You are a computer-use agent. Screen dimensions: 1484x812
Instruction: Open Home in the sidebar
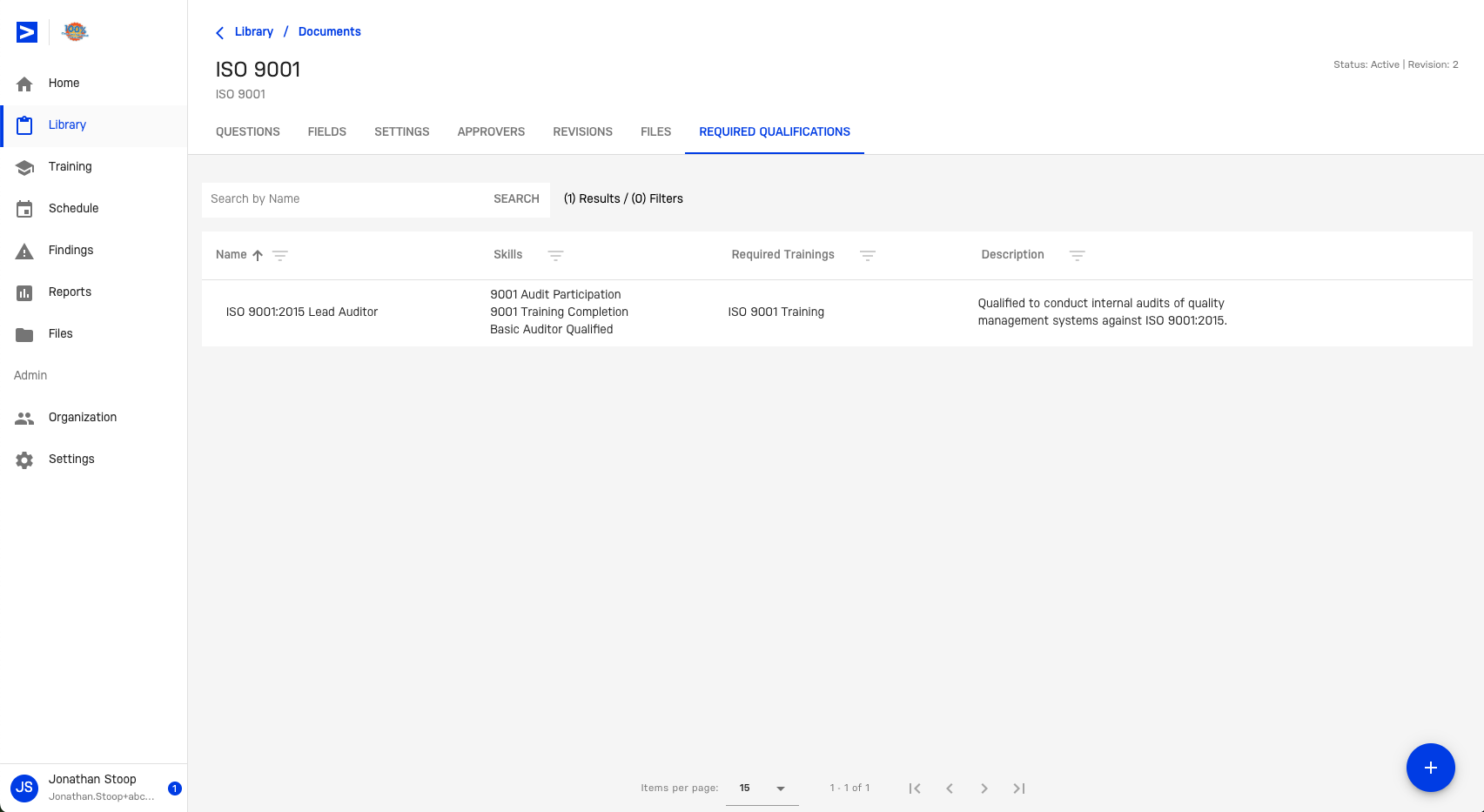94,84
